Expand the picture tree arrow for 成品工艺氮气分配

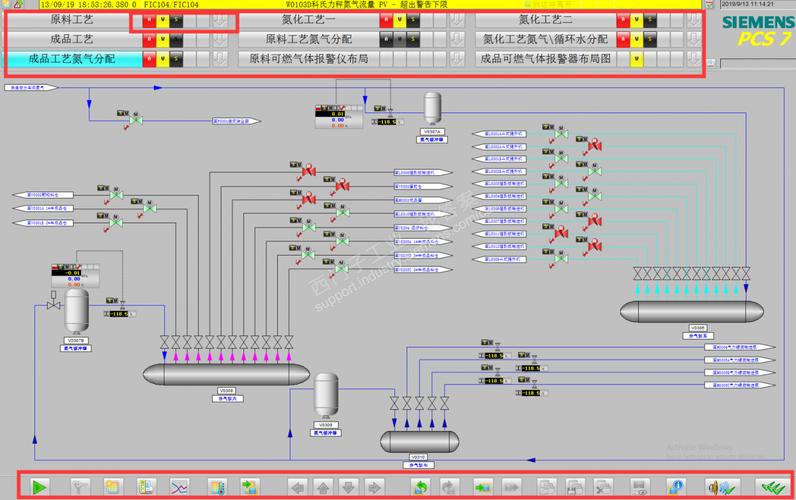pyautogui.click(x=220, y=59)
